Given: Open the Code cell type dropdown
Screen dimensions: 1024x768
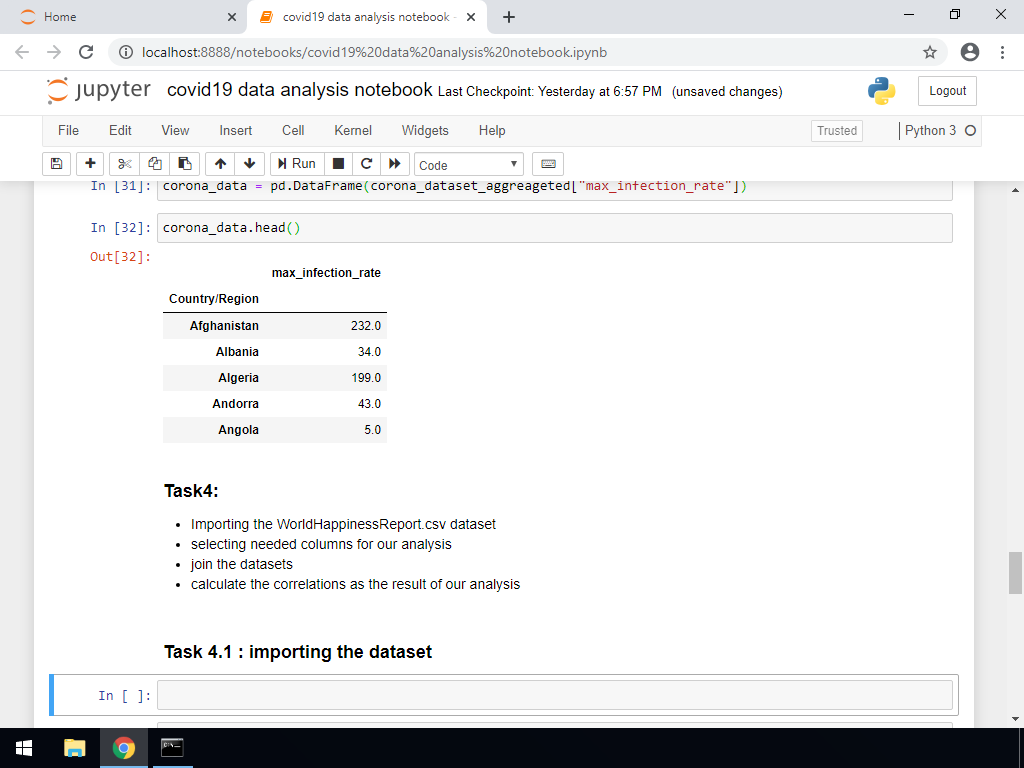Looking at the screenshot, I should pos(468,165).
